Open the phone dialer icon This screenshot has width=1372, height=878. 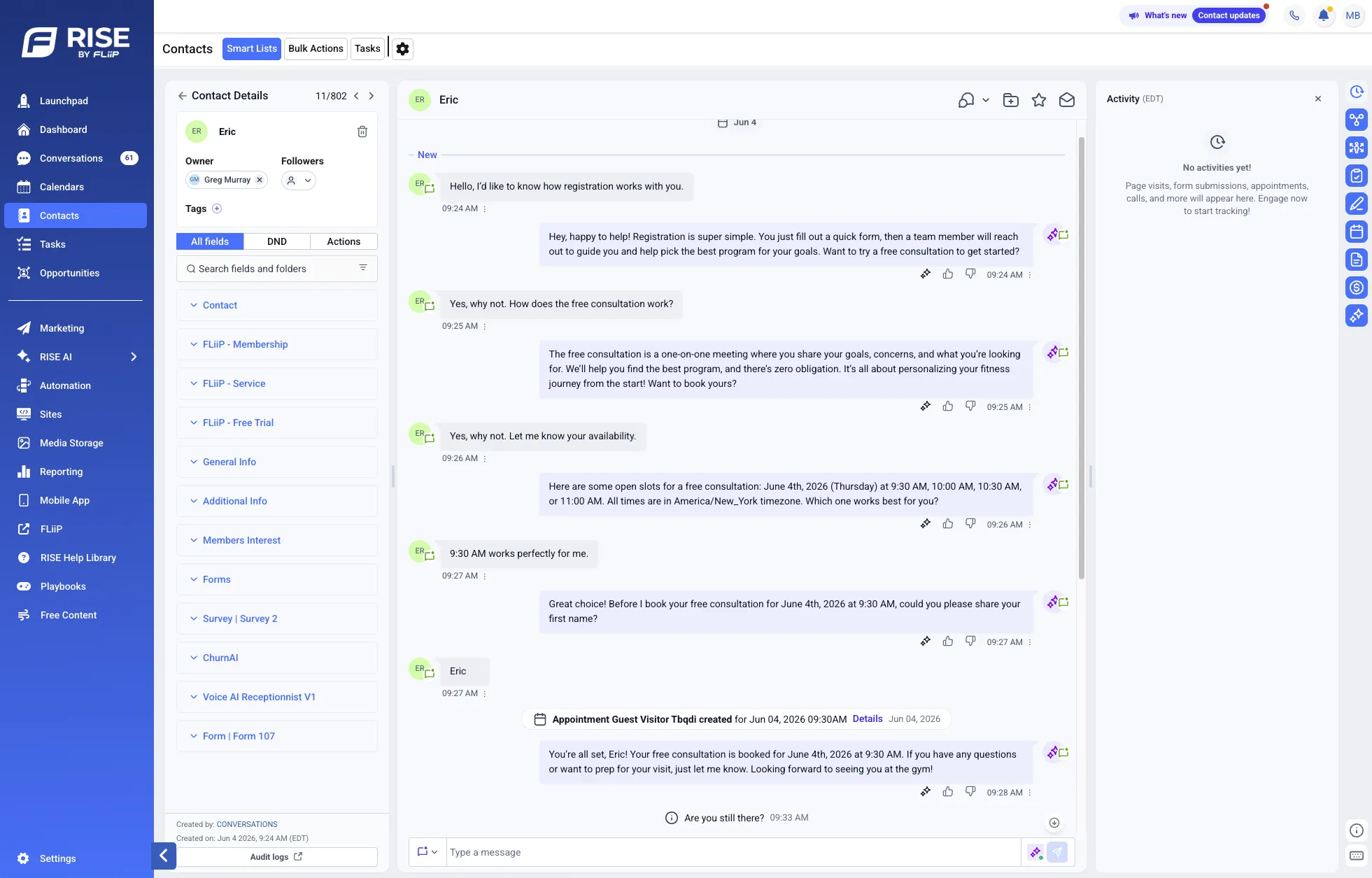[x=1294, y=15]
